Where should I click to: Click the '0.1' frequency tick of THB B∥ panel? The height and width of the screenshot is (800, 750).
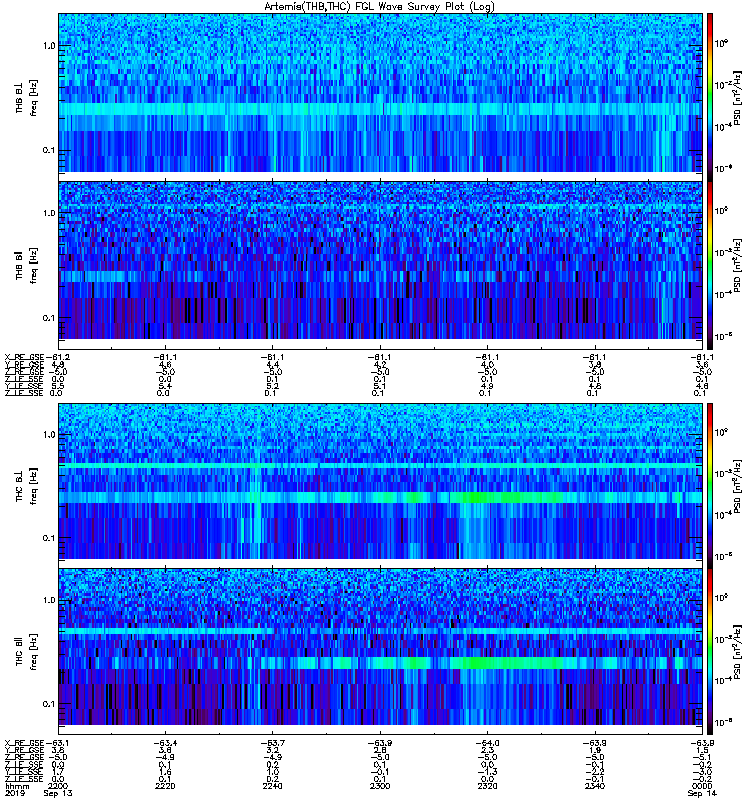click(x=49, y=318)
